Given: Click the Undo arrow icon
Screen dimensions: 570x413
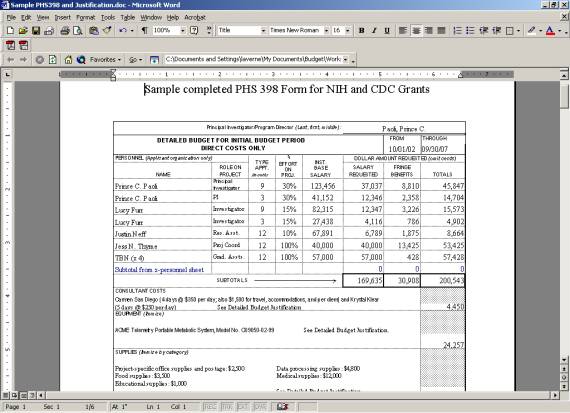Looking at the screenshot, I should [x=123, y=31].
